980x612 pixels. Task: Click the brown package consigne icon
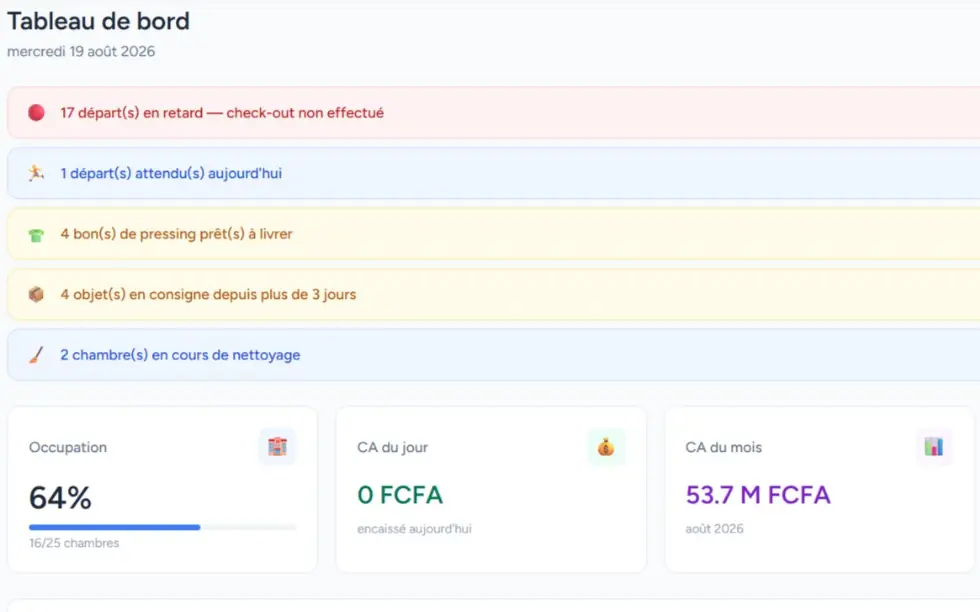point(36,294)
